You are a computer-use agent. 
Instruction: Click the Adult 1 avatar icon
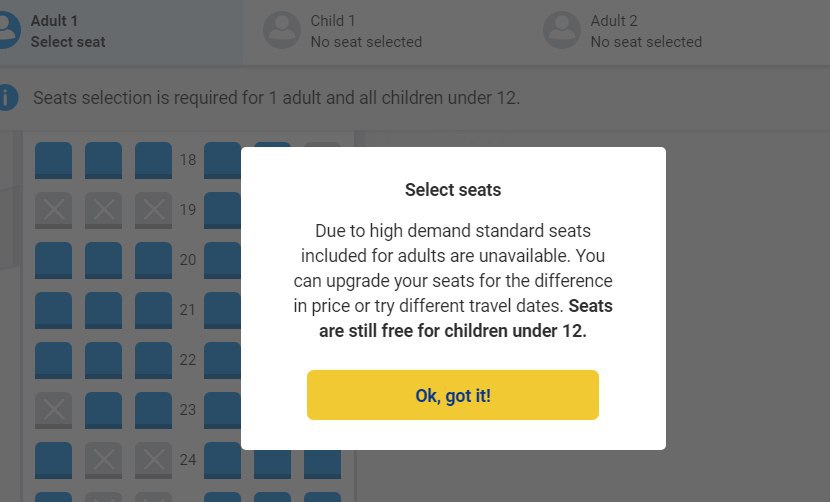(8, 30)
